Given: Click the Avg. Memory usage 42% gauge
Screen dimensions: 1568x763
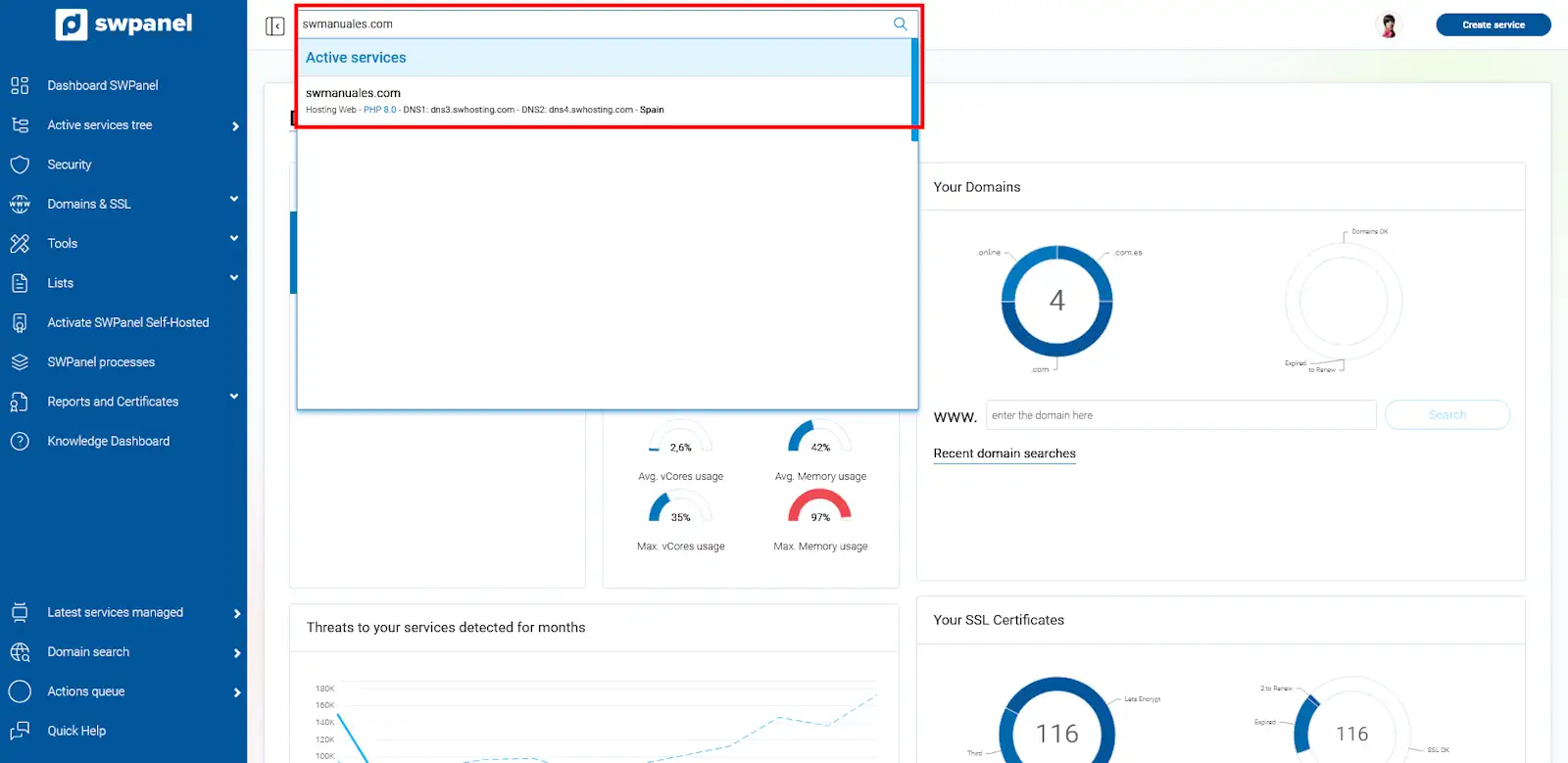Looking at the screenshot, I should click(820, 438).
